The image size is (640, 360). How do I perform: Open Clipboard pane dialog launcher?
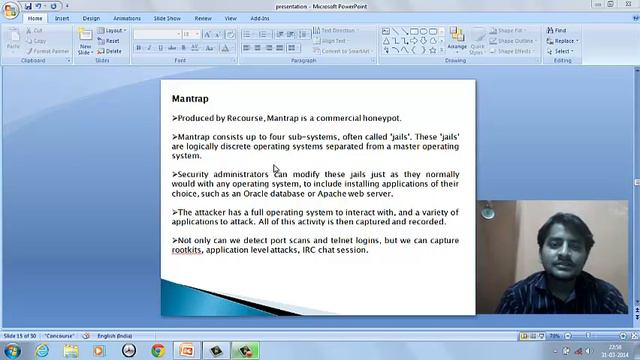(x=68, y=60)
